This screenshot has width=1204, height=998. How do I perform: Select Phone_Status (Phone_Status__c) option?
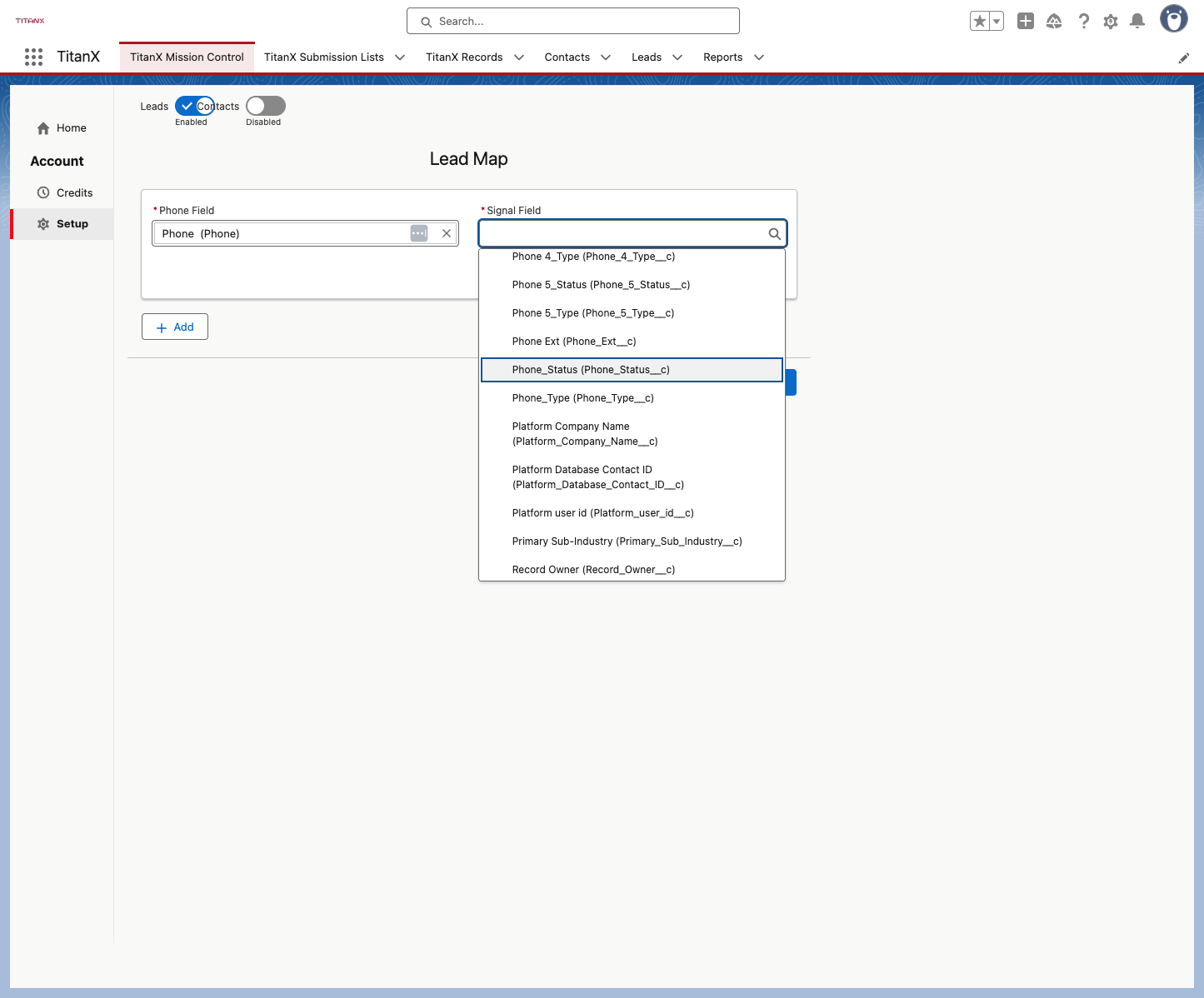pos(632,370)
